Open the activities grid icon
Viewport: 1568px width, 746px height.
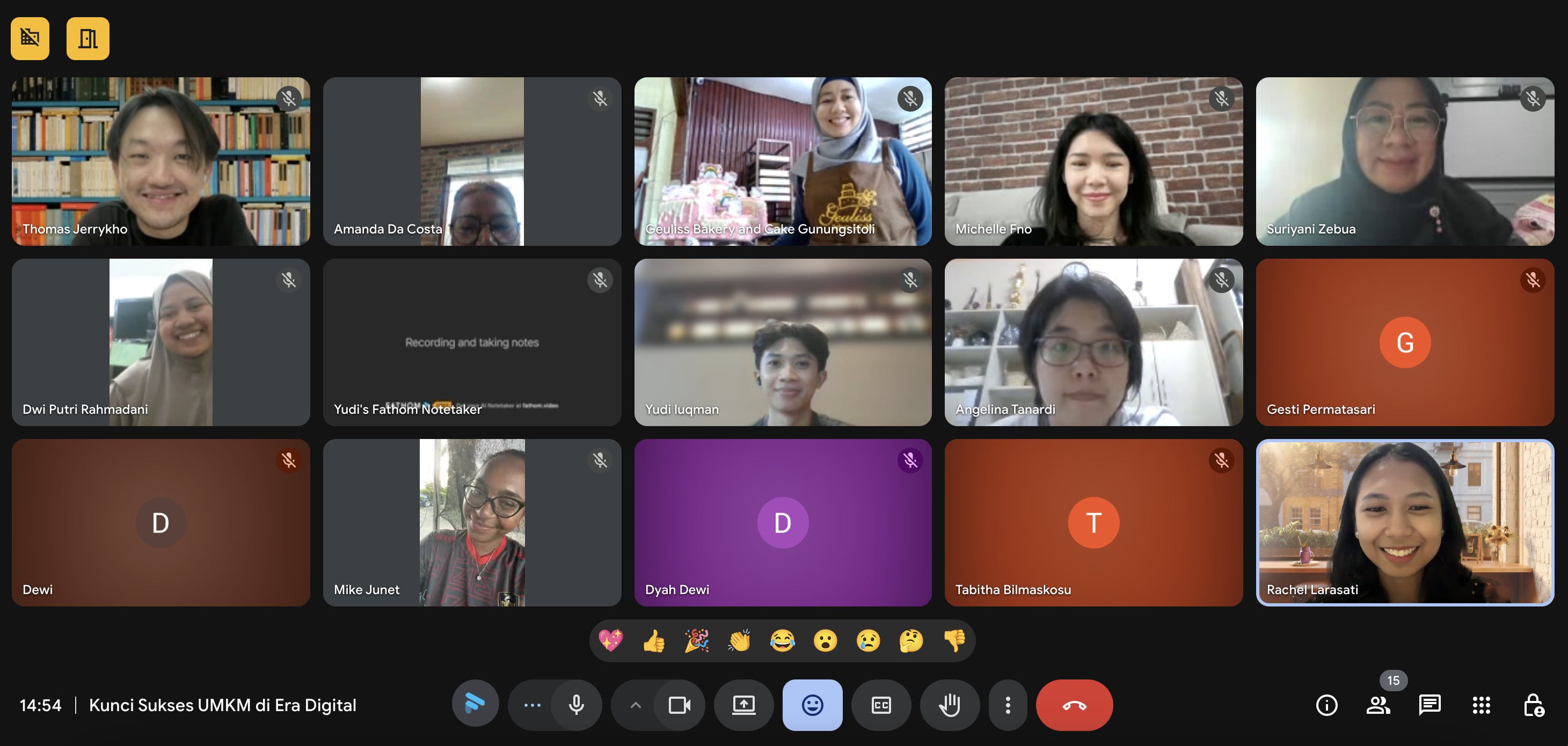coord(1481,705)
